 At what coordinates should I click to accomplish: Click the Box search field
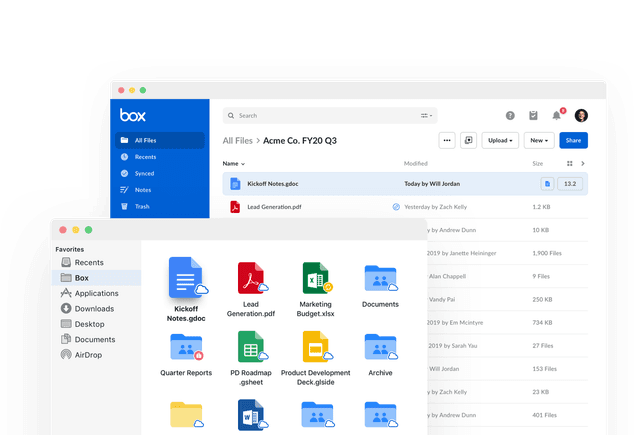[330, 116]
